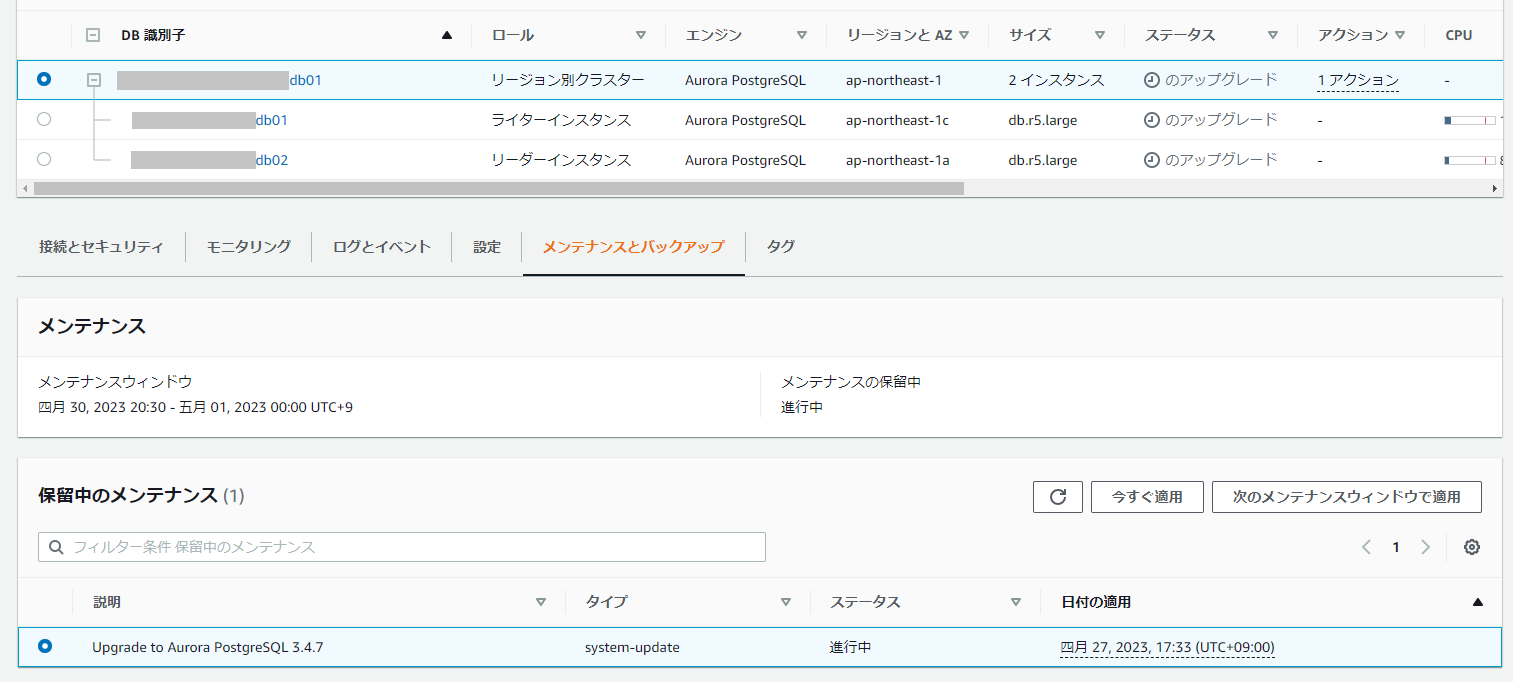Click the CPU column header
The height and width of the screenshot is (682, 1513).
click(1459, 35)
